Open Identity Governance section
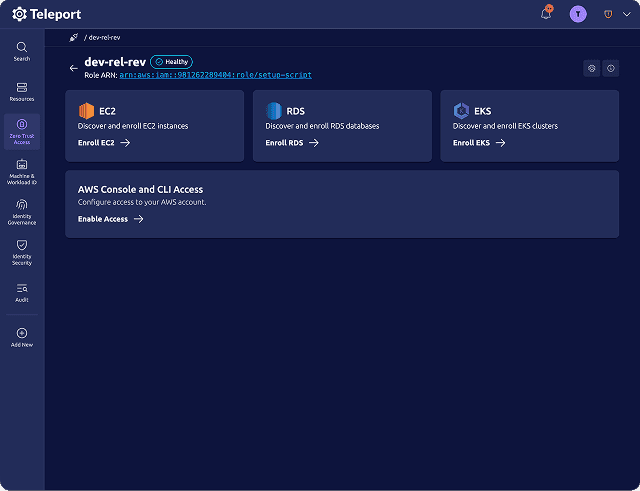The width and height of the screenshot is (640, 491). click(x=22, y=212)
